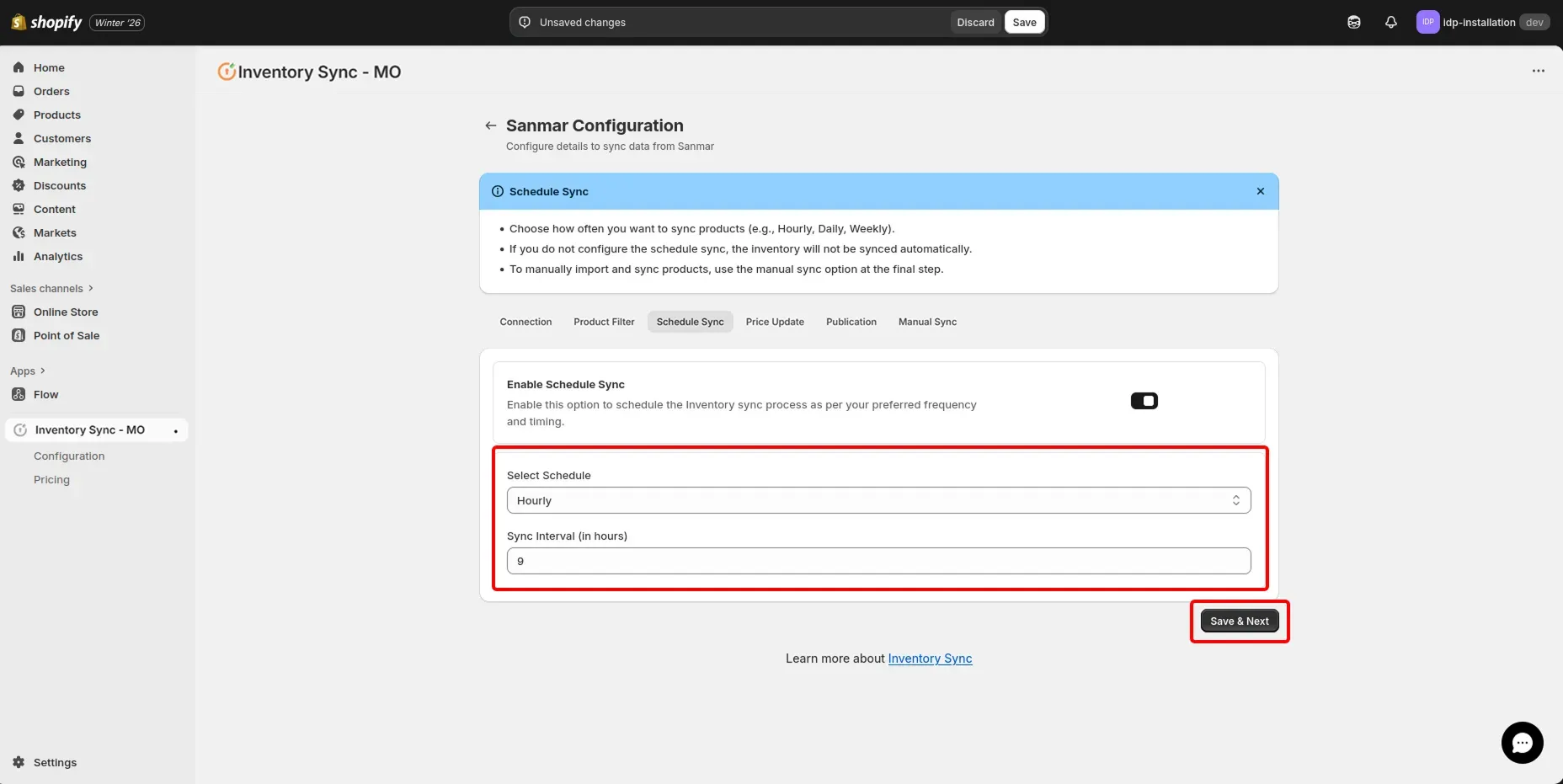Click the Save & Next button
This screenshot has width=1563, height=784.
(x=1239, y=621)
